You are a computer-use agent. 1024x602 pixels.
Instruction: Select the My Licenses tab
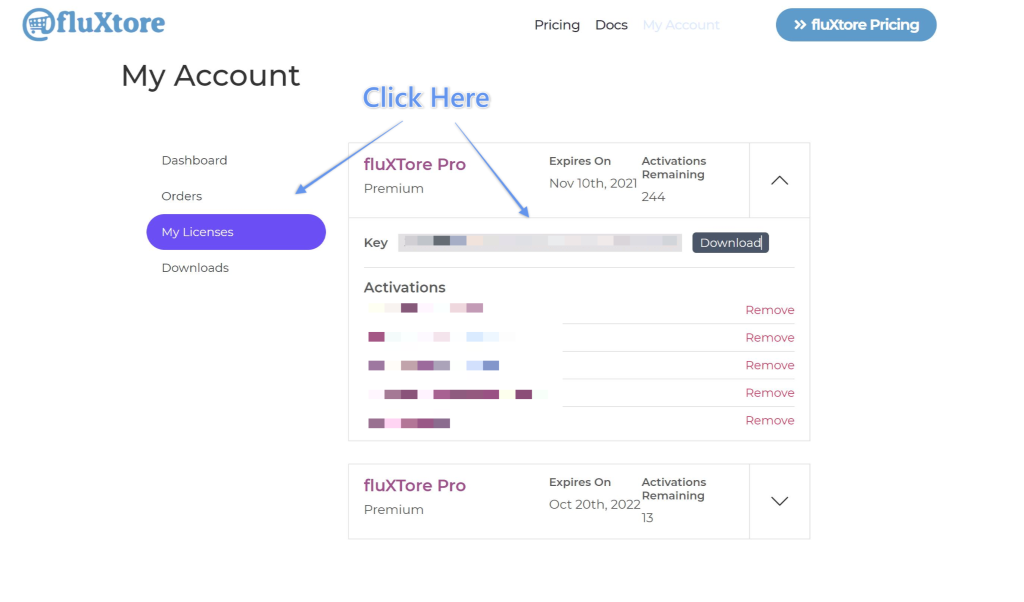pos(236,232)
